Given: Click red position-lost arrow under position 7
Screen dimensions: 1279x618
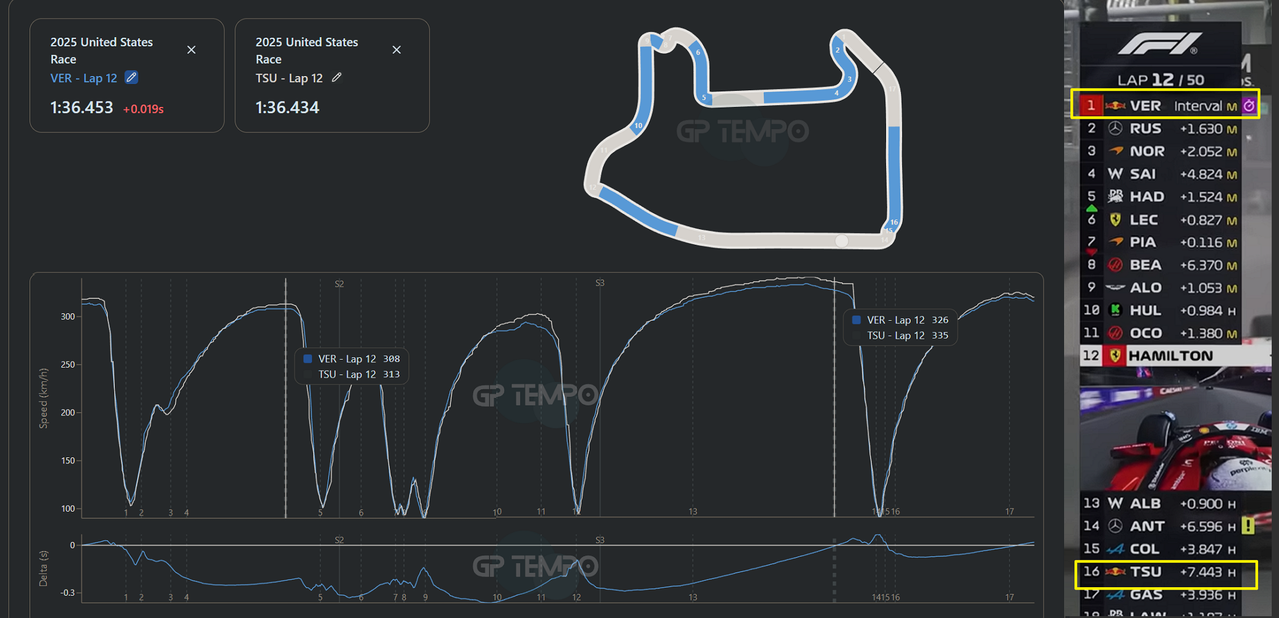Looking at the screenshot, I should [1091, 252].
